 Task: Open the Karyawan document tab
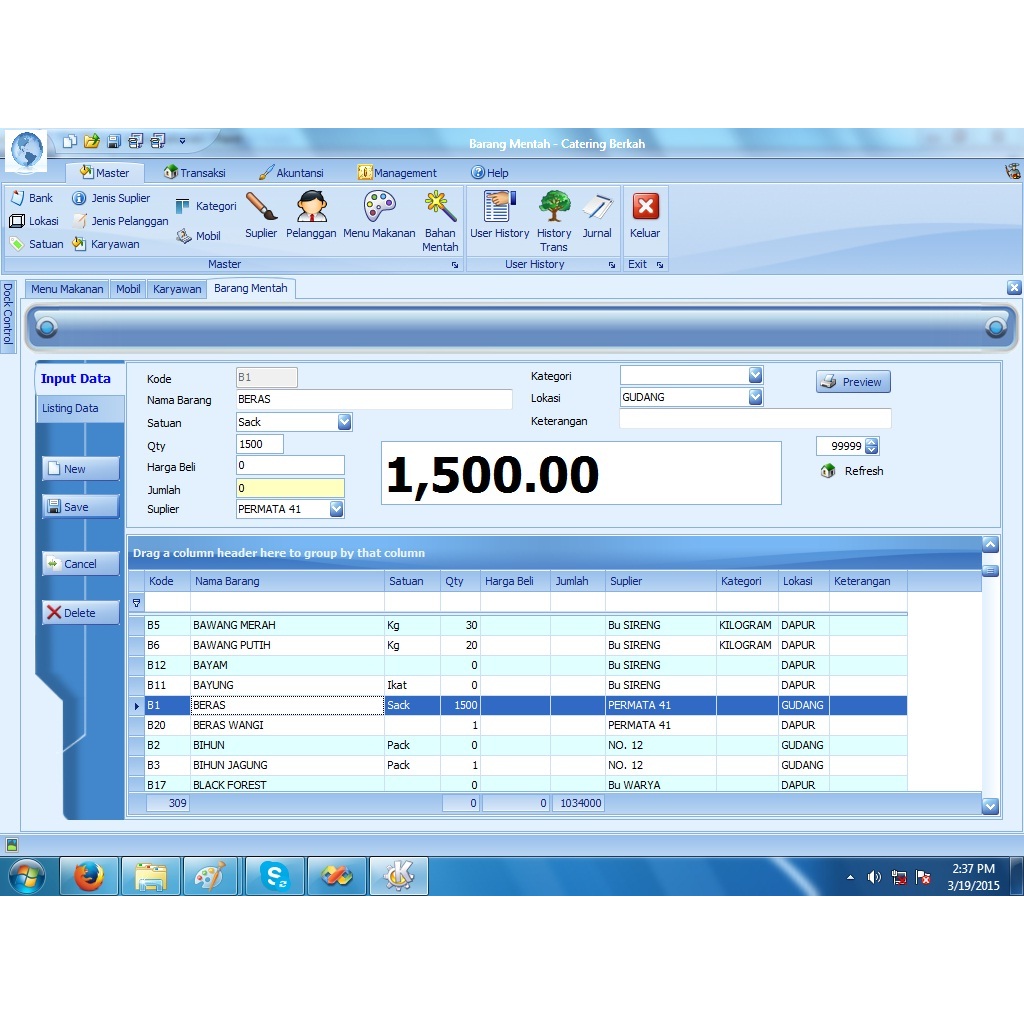[177, 288]
